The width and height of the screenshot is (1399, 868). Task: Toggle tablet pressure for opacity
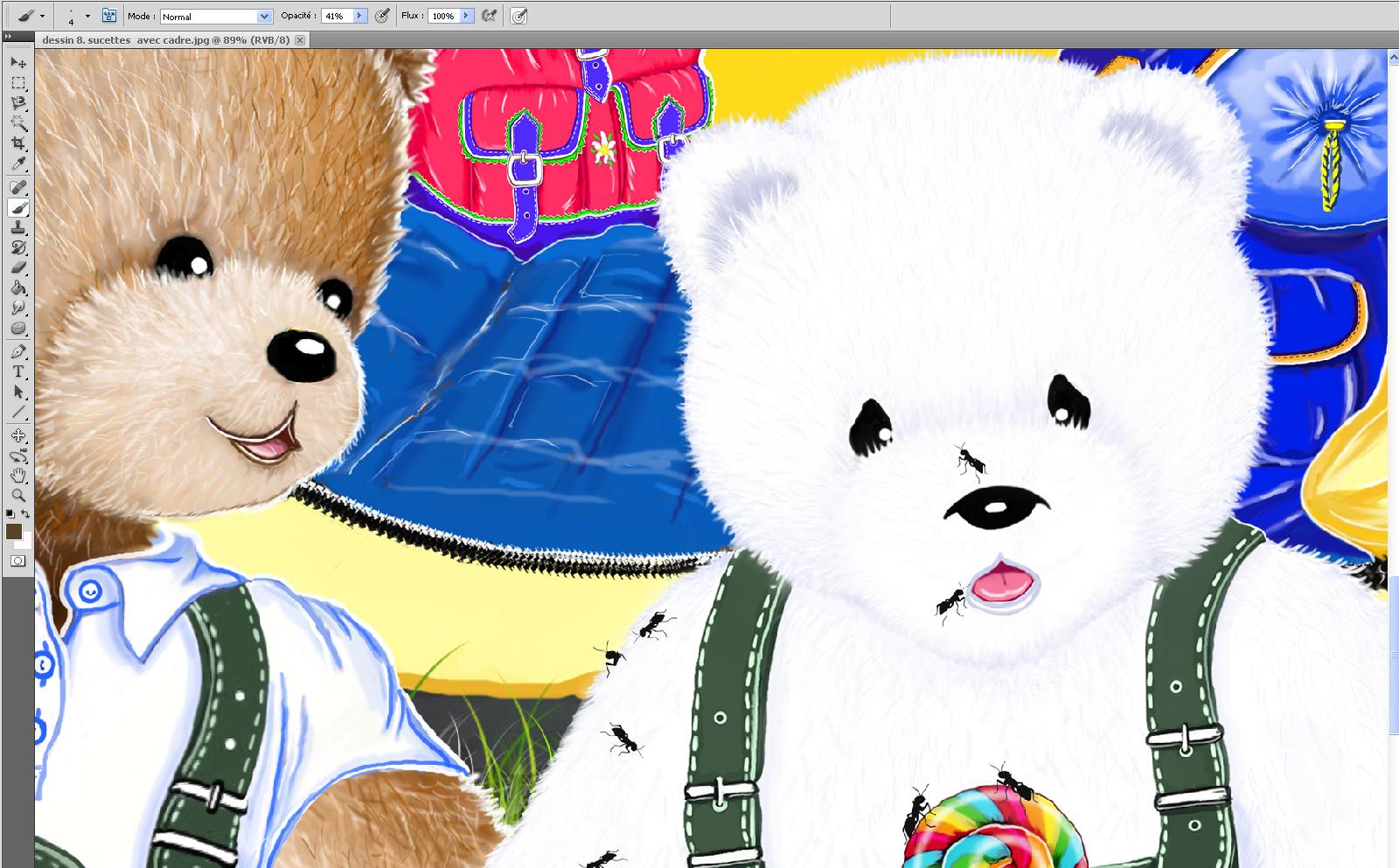click(382, 16)
